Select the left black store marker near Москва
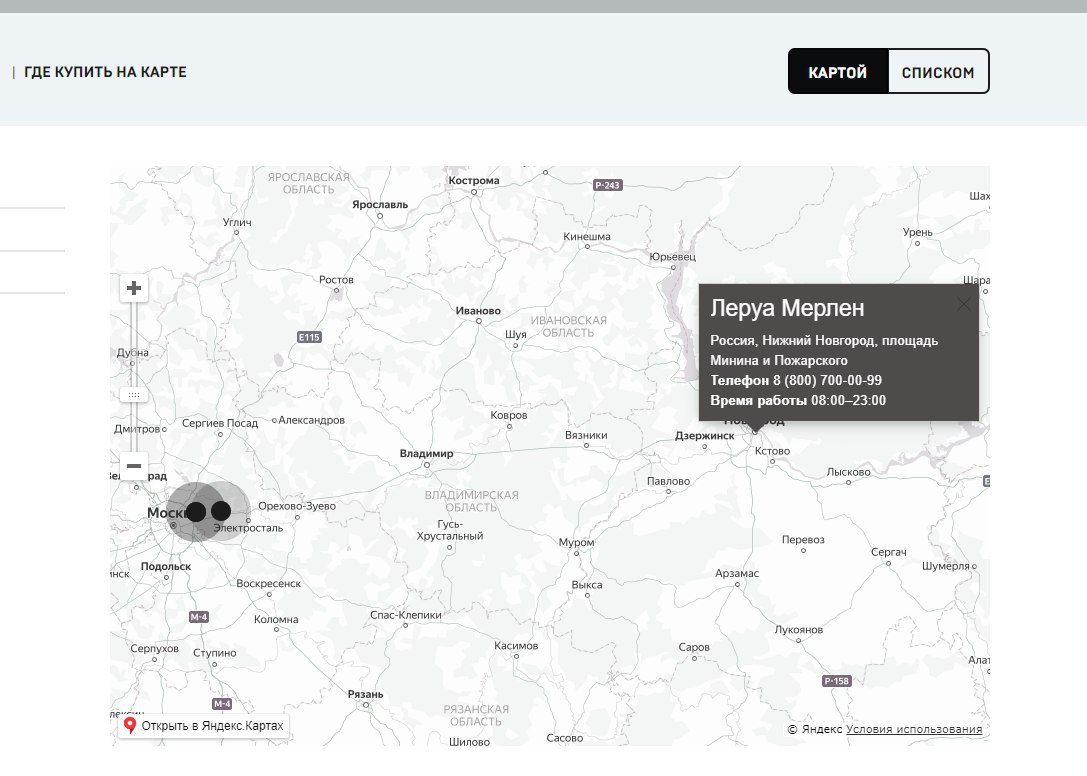 coord(196,512)
